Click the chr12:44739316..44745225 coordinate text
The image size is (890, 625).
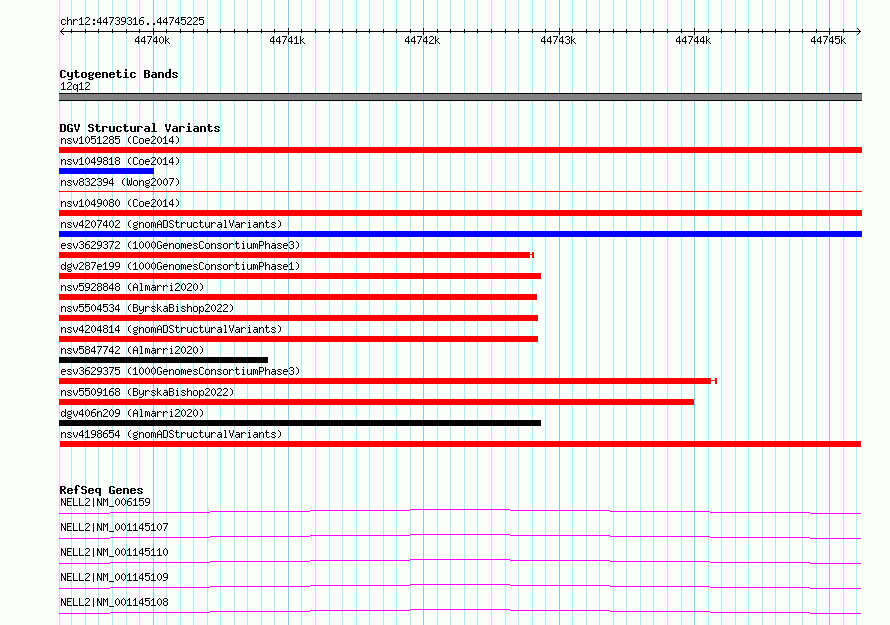132,22
